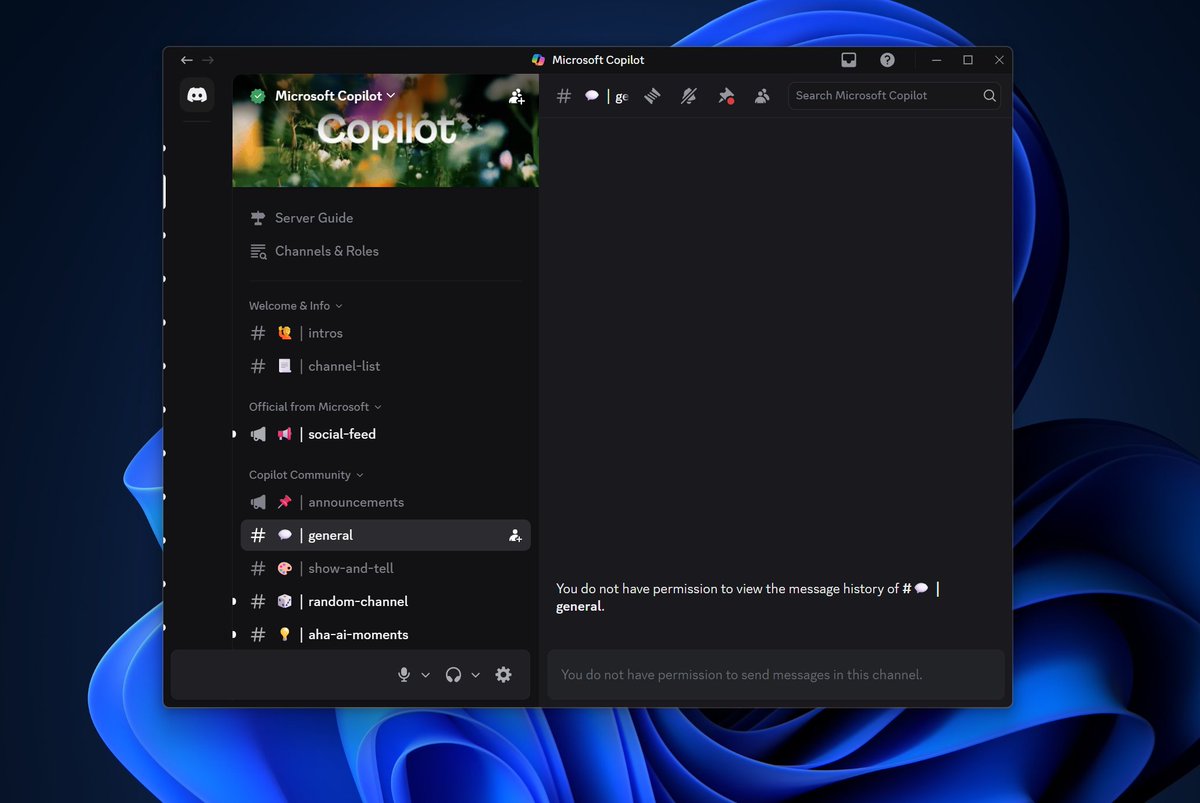Image resolution: width=1200 pixels, height=803 pixels.
Task: Open Channels & Roles
Action: click(325, 251)
